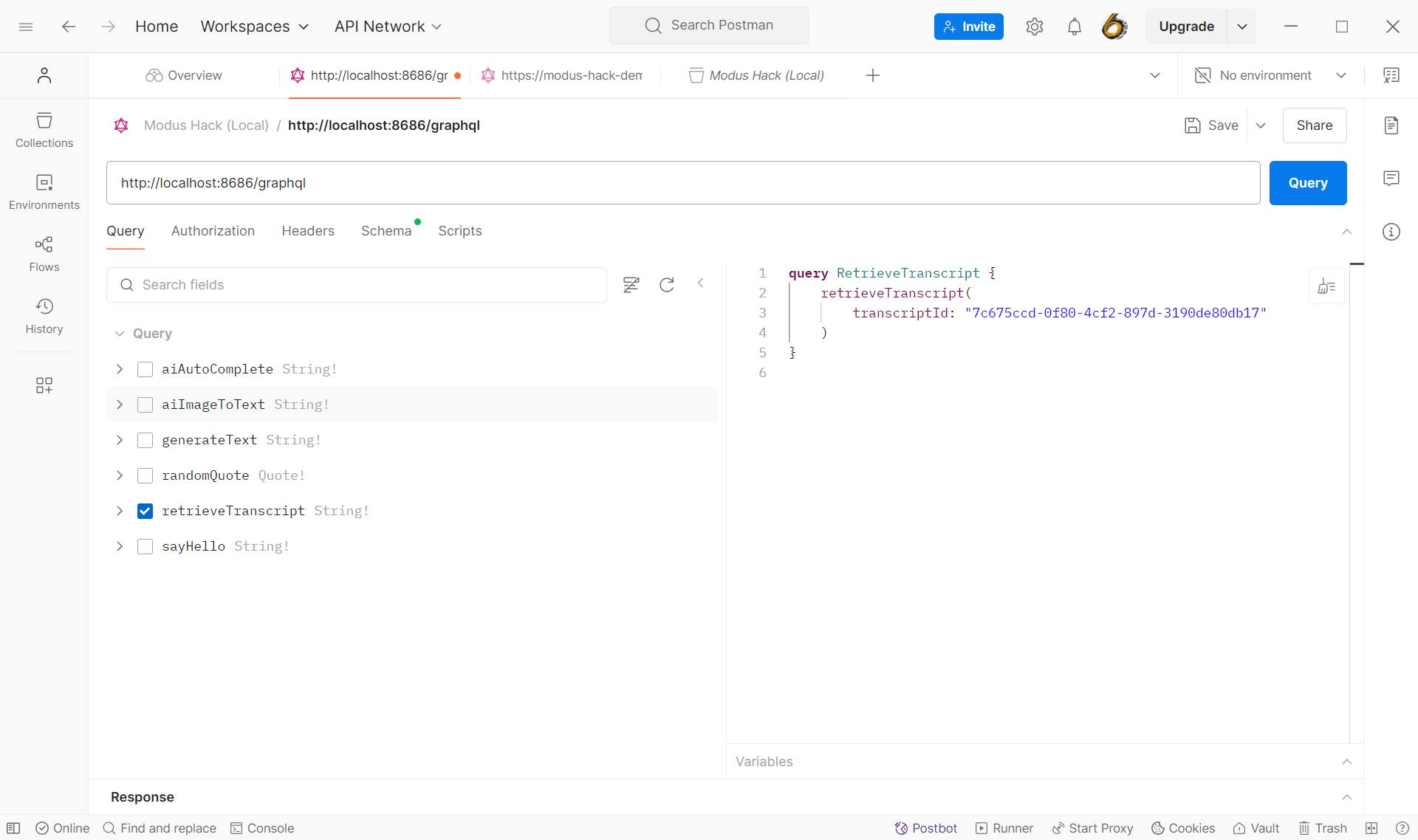1418x840 pixels.
Task: Click the Query button to execute
Action: pyautogui.click(x=1308, y=182)
